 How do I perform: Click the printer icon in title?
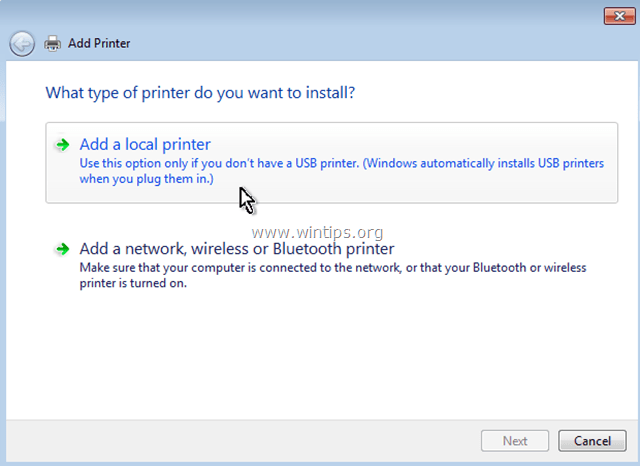(x=53, y=43)
